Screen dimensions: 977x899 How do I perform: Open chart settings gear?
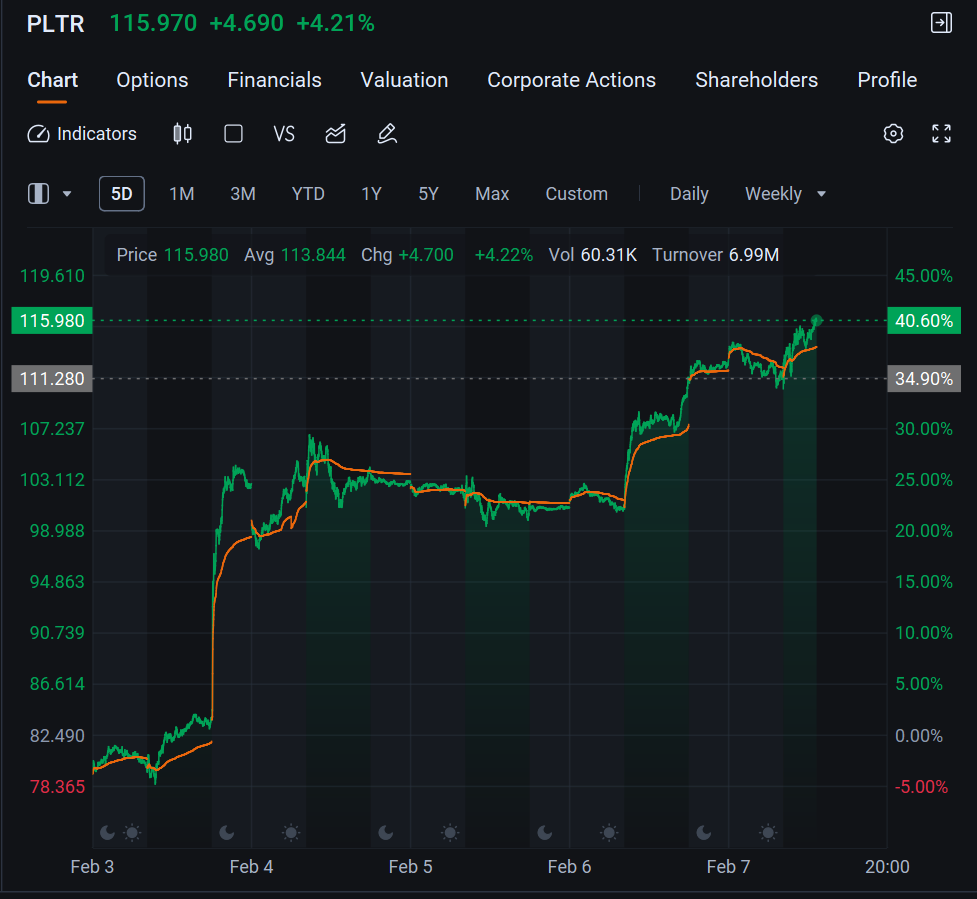coord(894,133)
